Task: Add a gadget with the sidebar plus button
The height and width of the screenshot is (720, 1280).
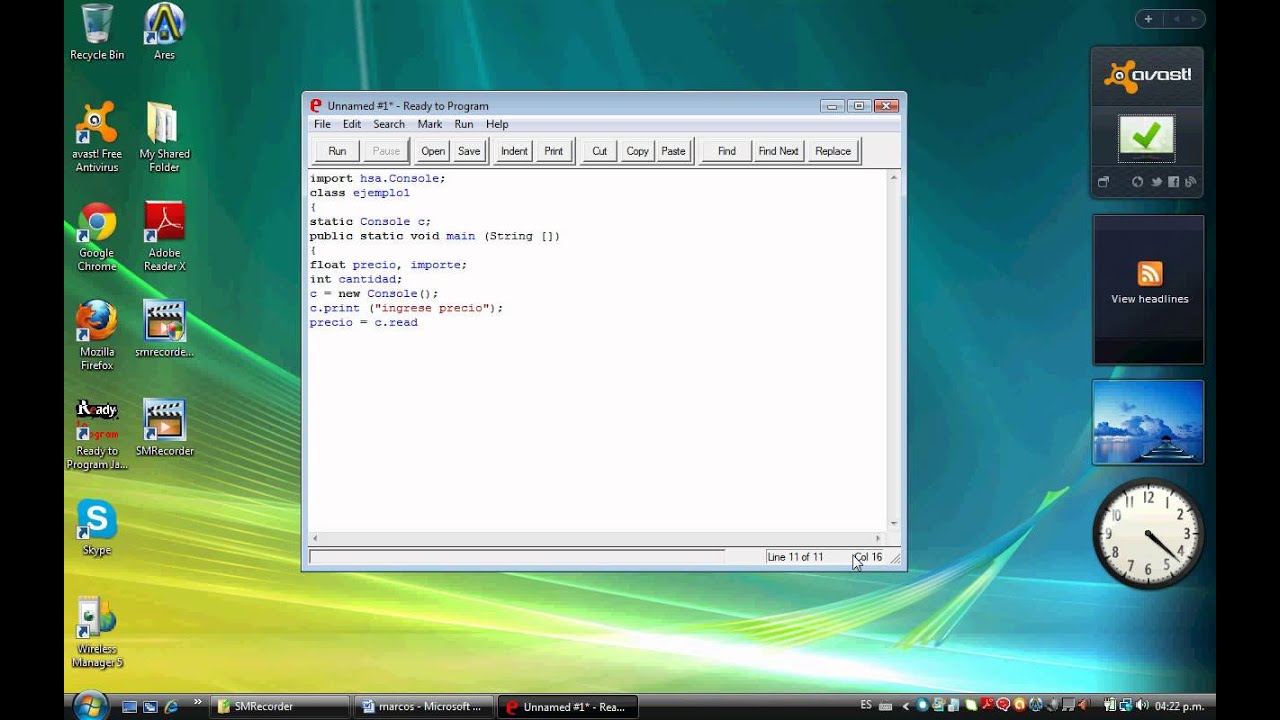Action: 1148,19
